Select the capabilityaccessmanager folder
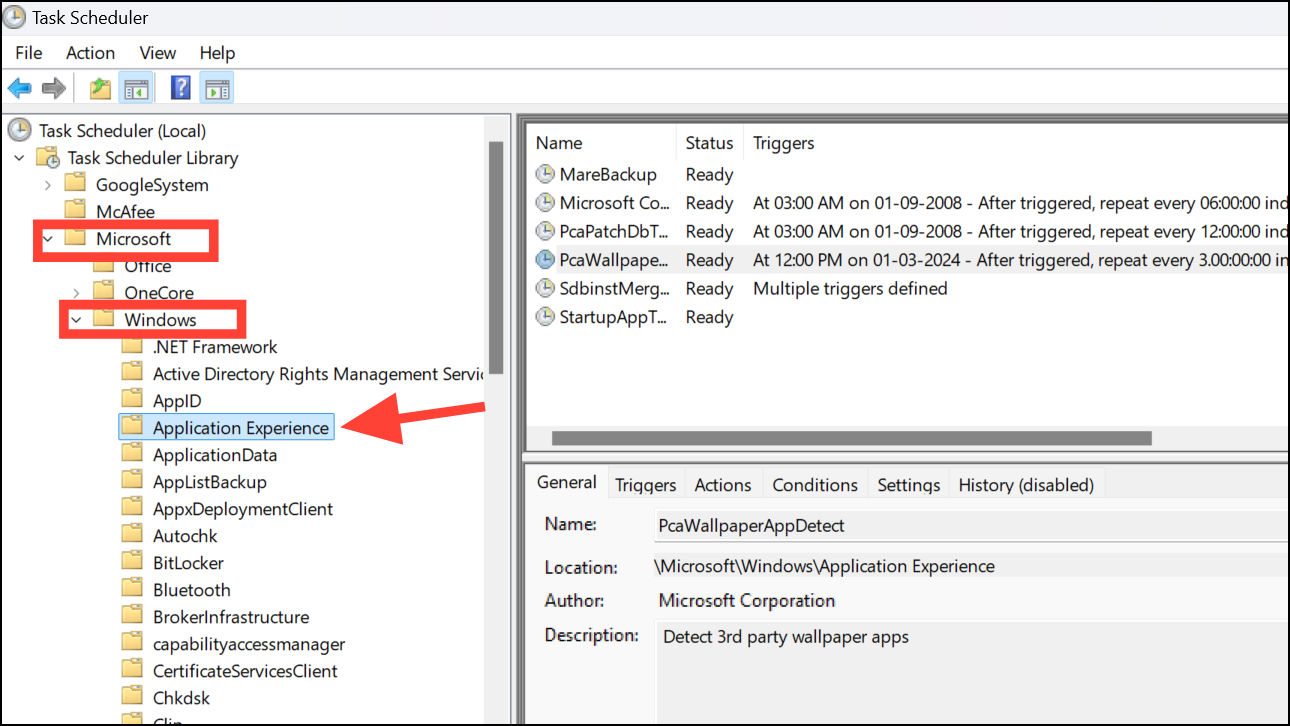 pyautogui.click(x=249, y=644)
